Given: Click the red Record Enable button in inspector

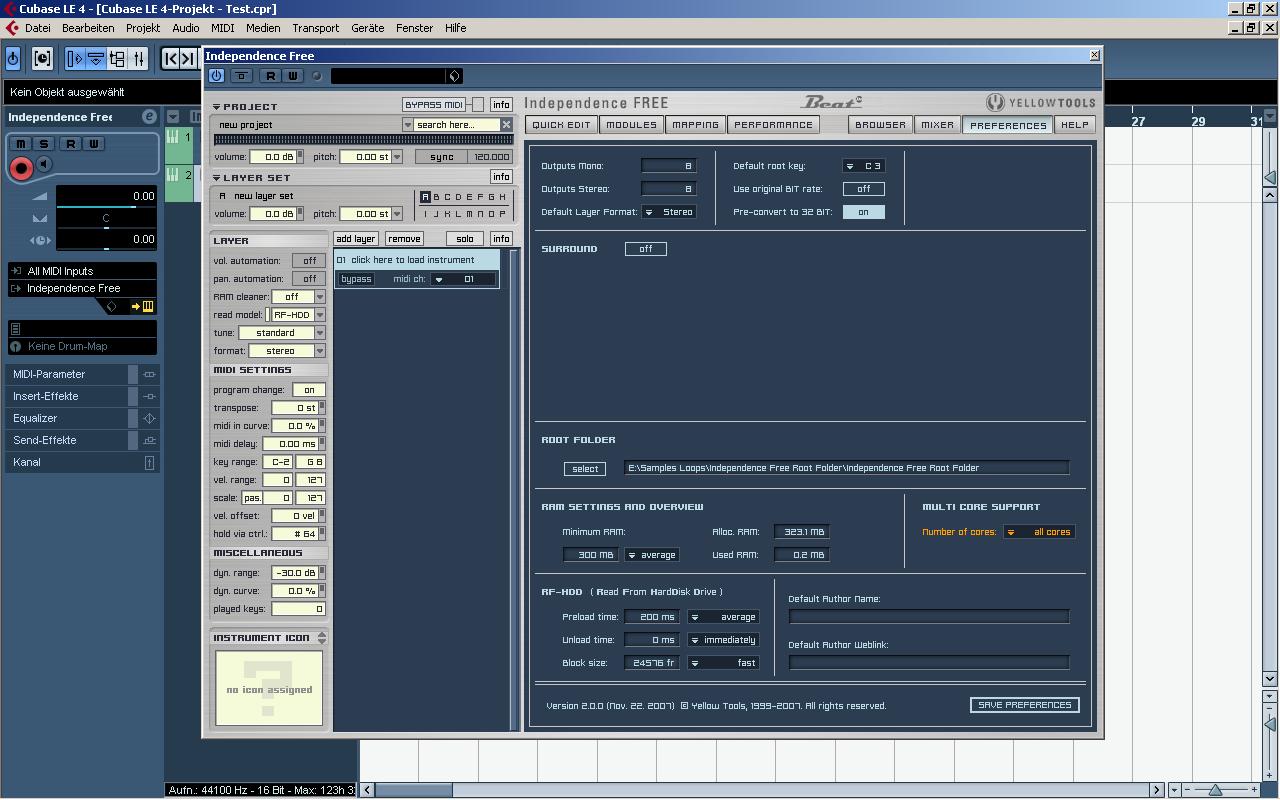Looking at the screenshot, I should pyautogui.click(x=21, y=168).
